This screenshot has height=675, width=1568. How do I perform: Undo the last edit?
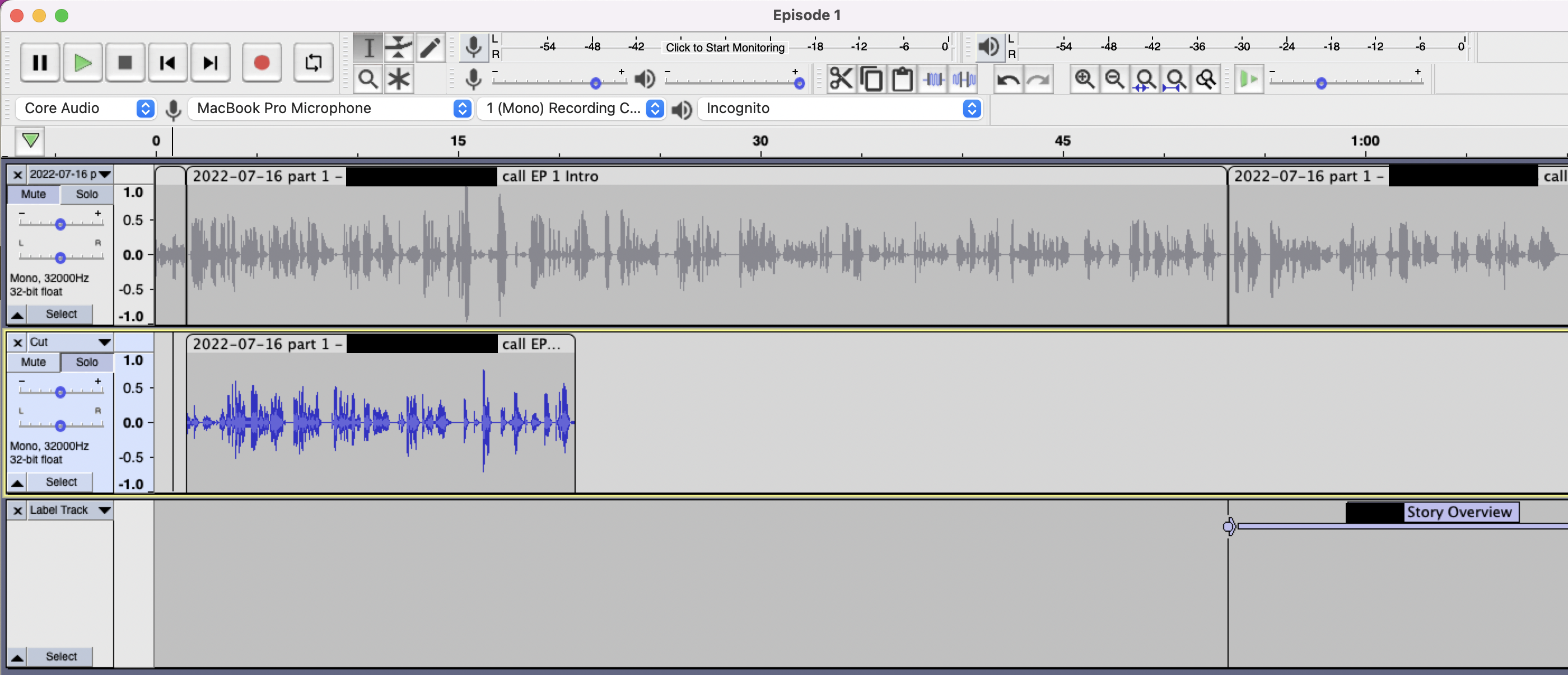click(1007, 79)
